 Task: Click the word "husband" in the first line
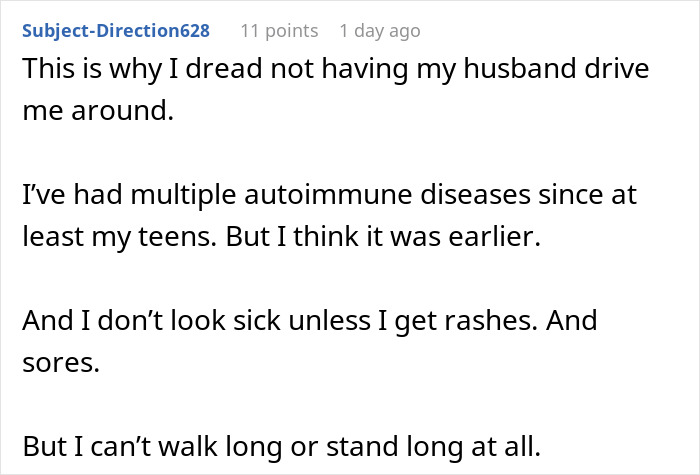pos(517,71)
